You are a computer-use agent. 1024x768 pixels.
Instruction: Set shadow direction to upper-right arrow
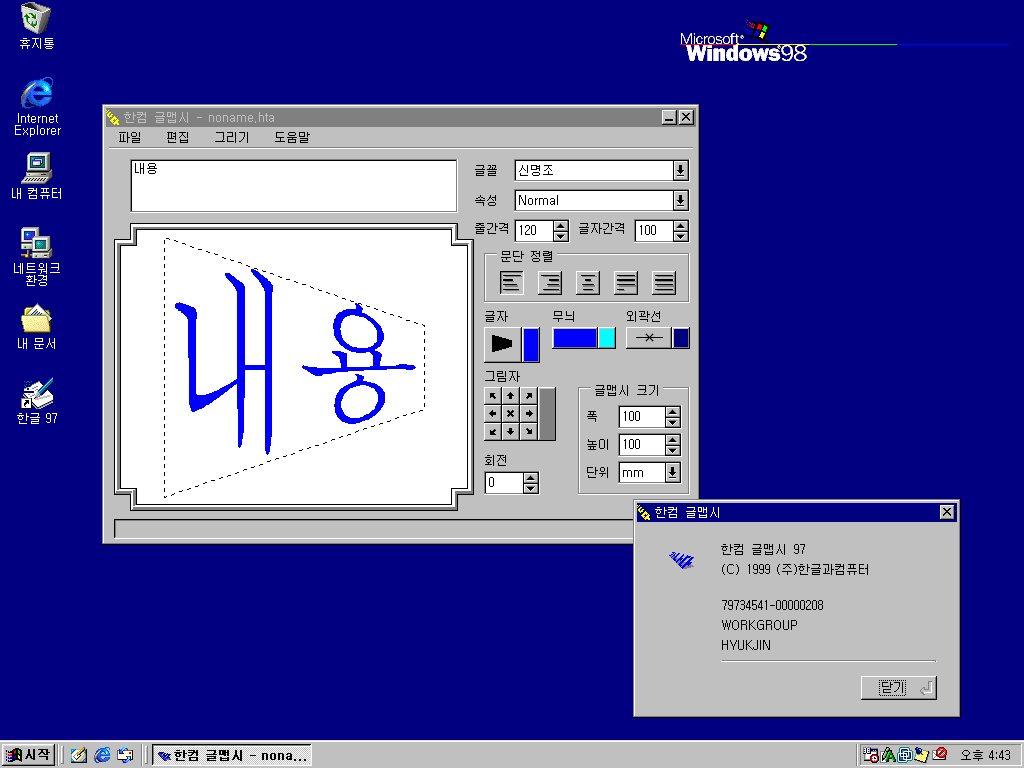tap(529, 396)
